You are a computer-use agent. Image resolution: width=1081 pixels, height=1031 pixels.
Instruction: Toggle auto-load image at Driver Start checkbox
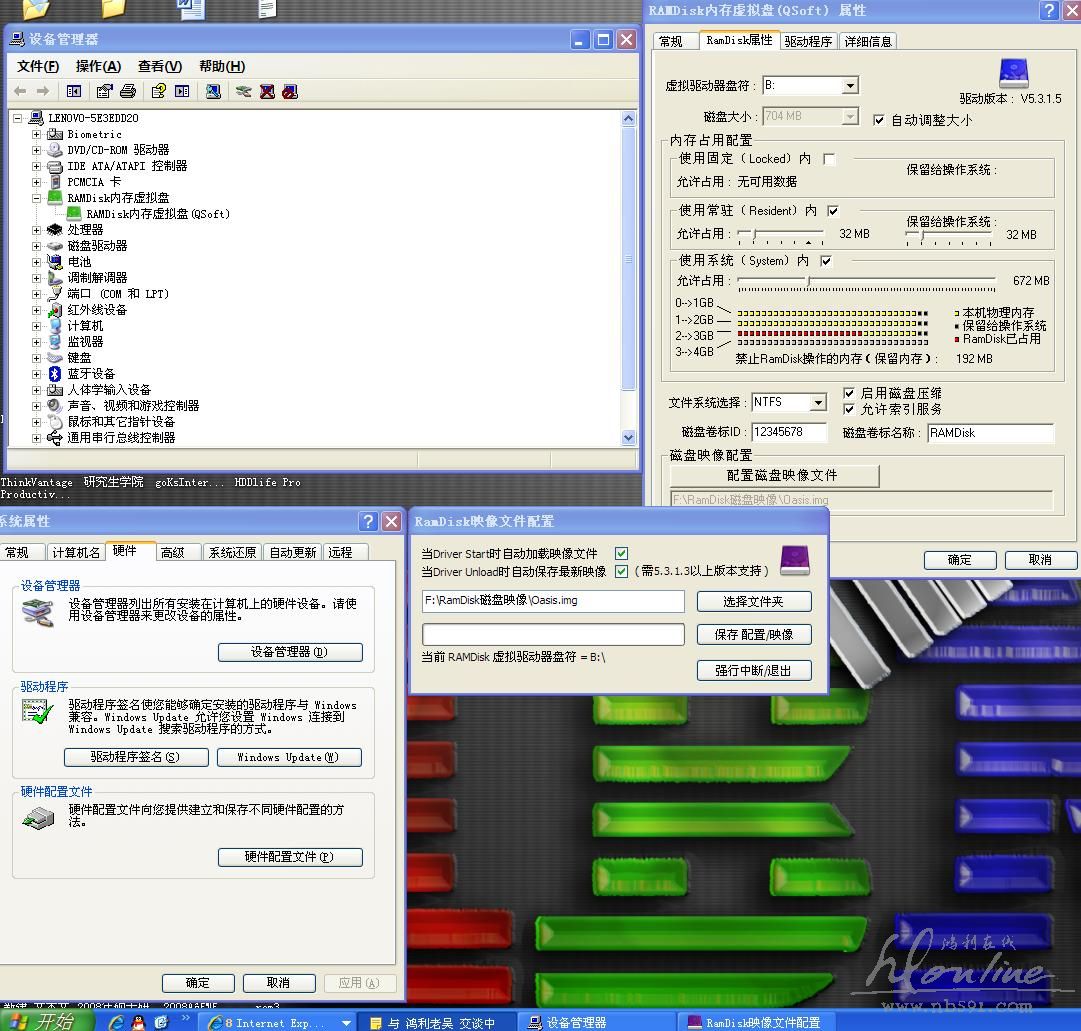pyautogui.click(x=621, y=553)
